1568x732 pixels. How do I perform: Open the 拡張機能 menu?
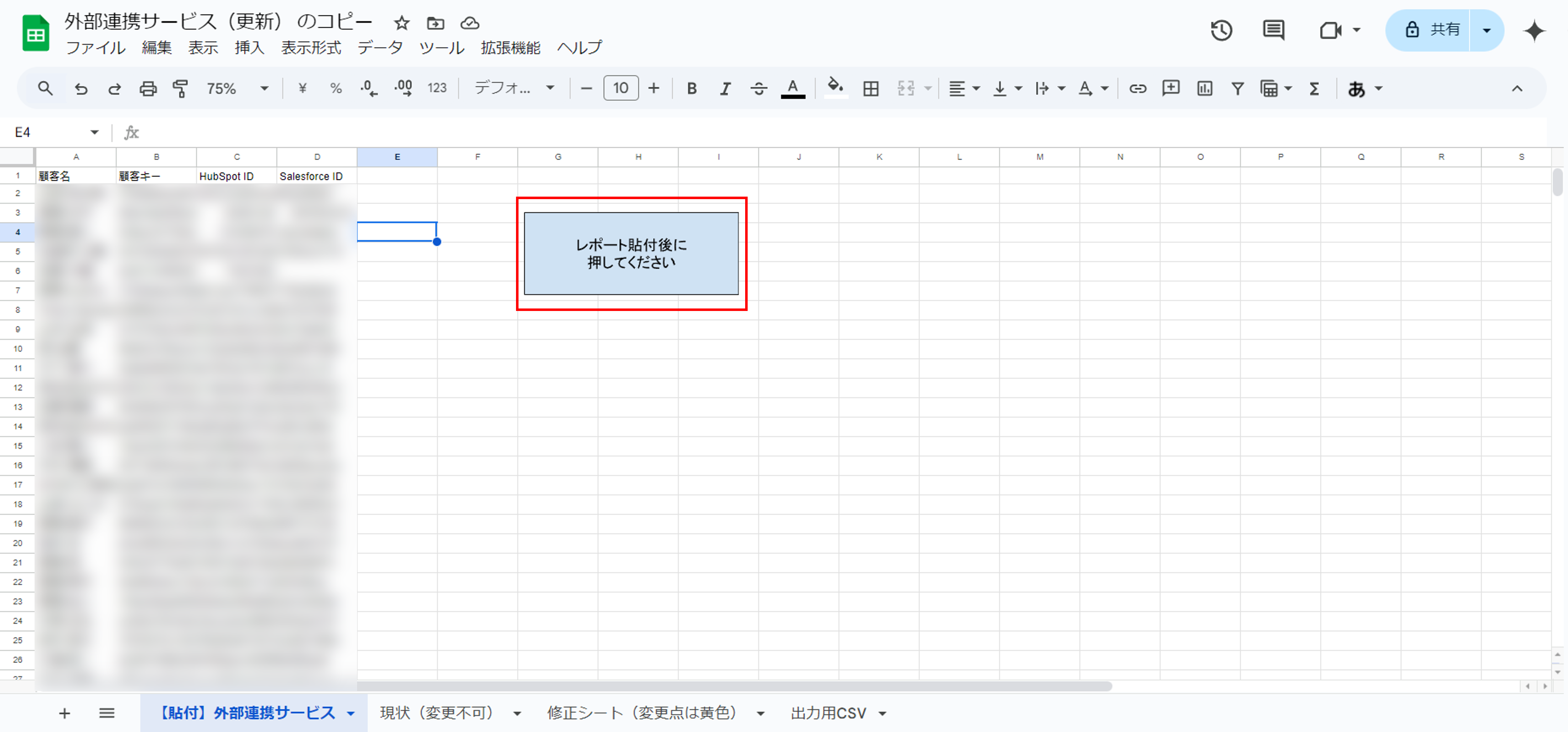pos(510,47)
